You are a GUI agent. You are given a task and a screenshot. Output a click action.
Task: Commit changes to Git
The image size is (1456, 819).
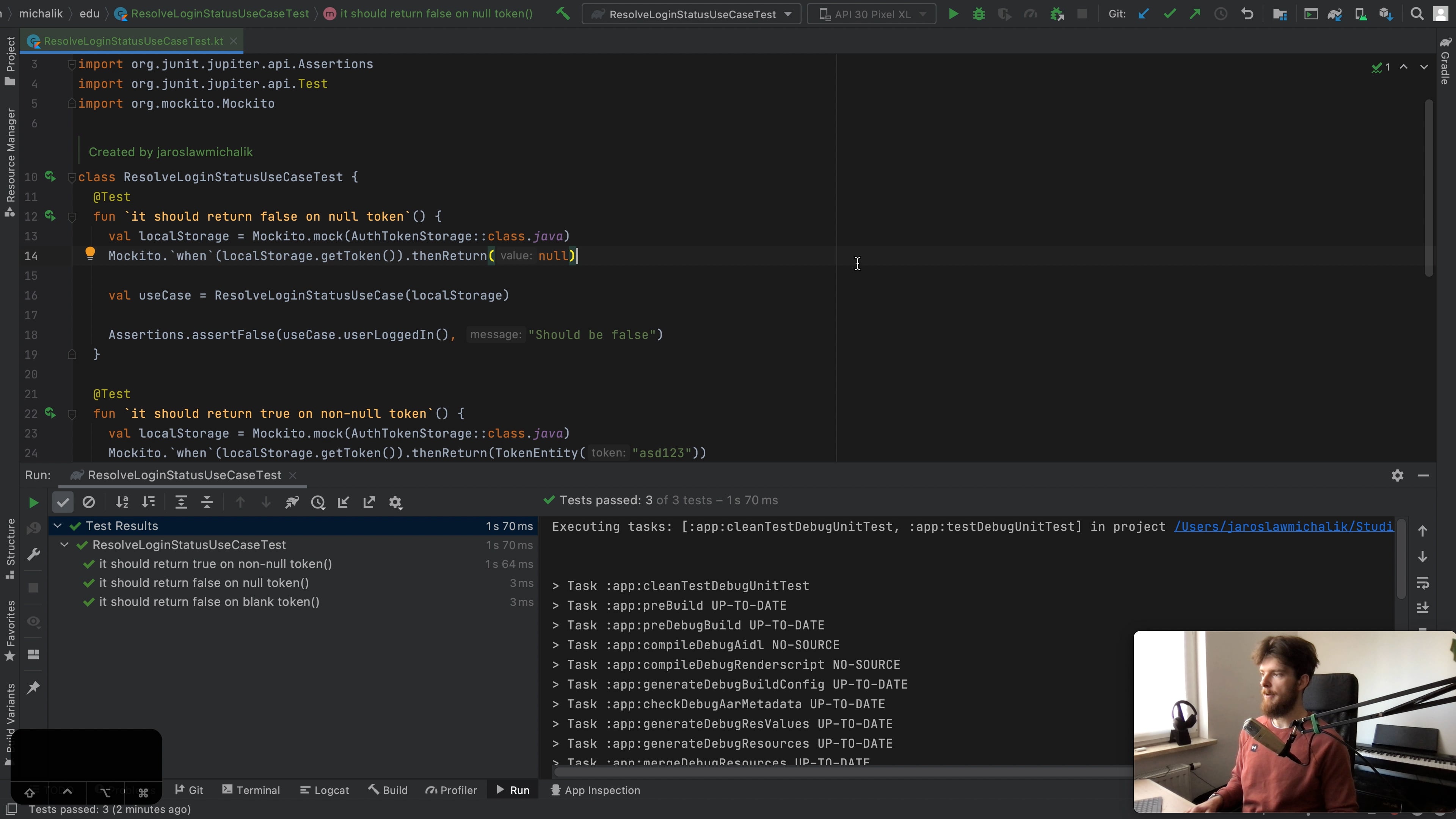(x=1169, y=14)
